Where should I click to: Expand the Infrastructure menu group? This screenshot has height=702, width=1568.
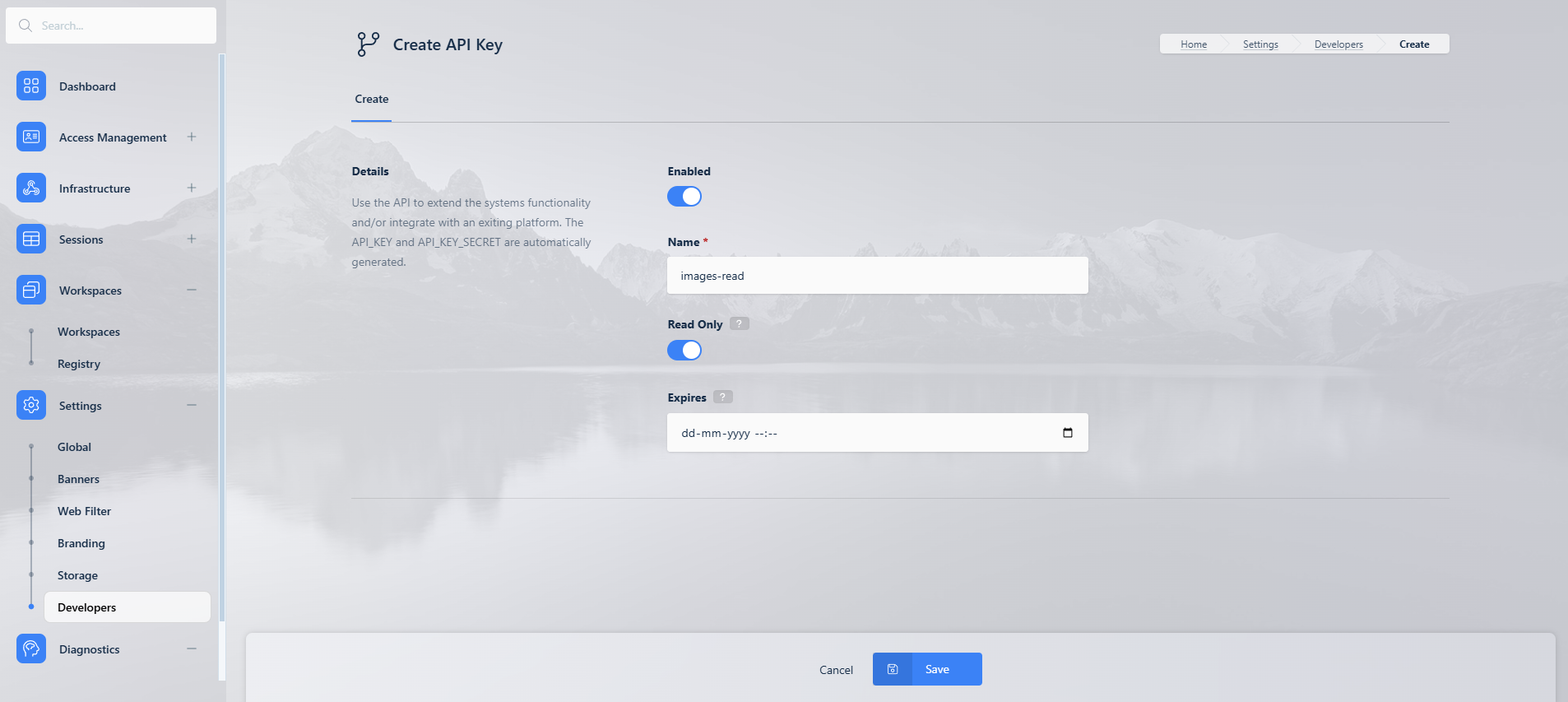(x=192, y=188)
